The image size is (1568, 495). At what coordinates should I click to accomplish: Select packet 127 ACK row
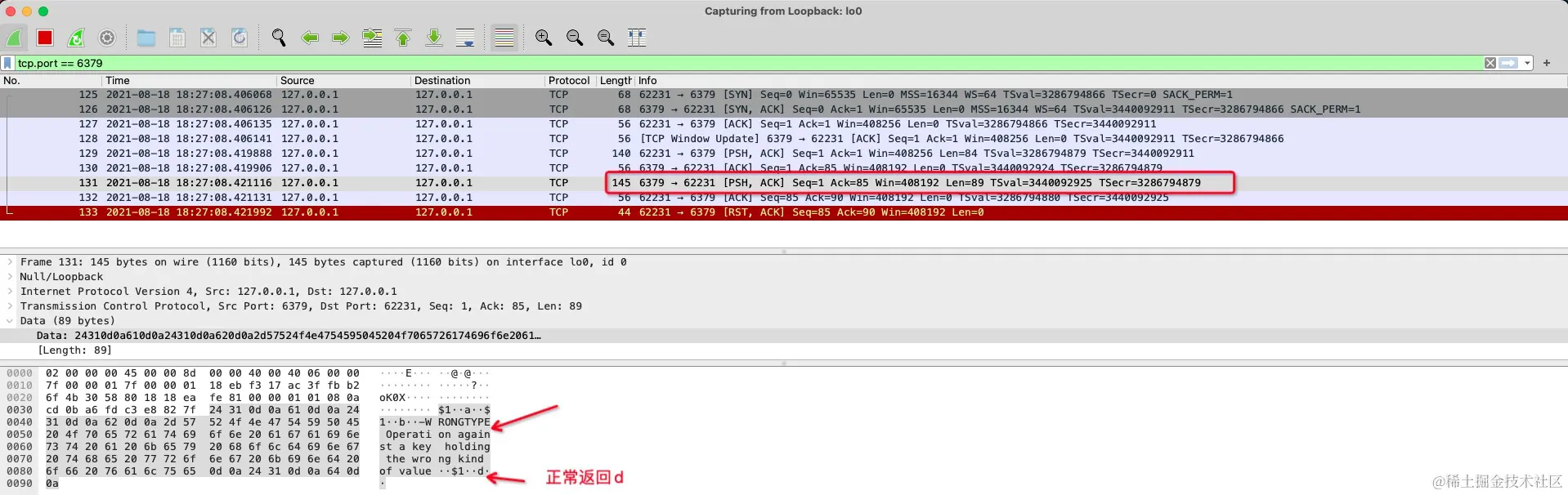coord(784,124)
